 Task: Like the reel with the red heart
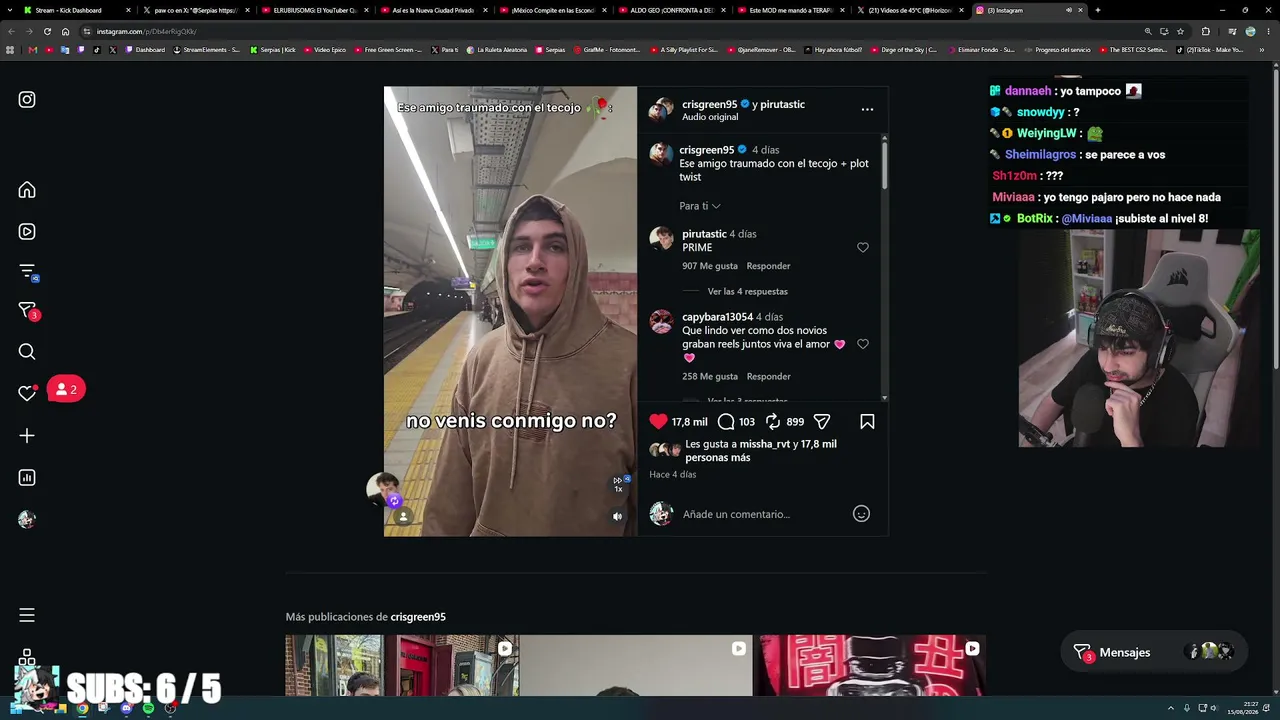tap(658, 422)
